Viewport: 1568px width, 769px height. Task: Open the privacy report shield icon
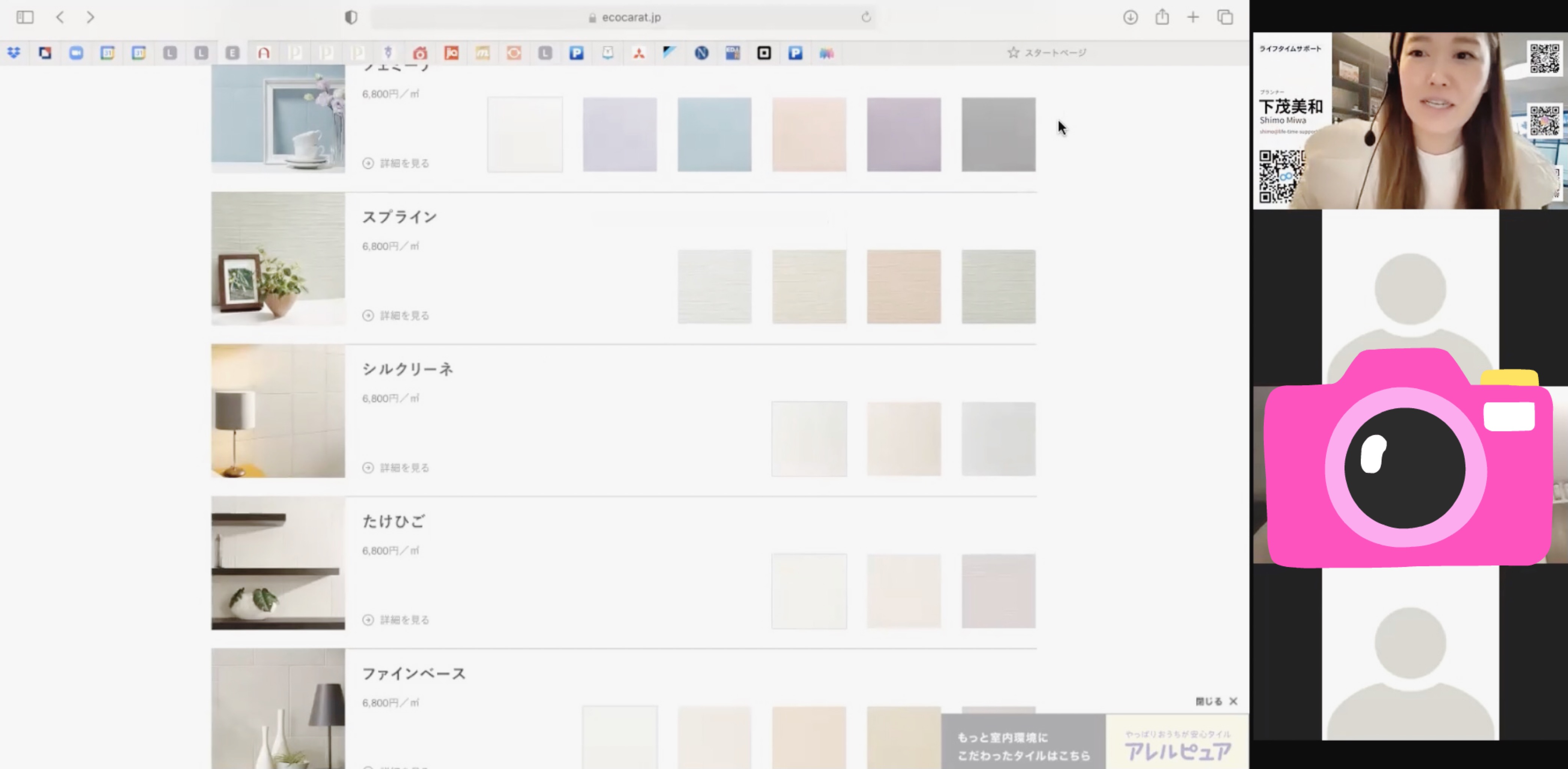[x=351, y=17]
